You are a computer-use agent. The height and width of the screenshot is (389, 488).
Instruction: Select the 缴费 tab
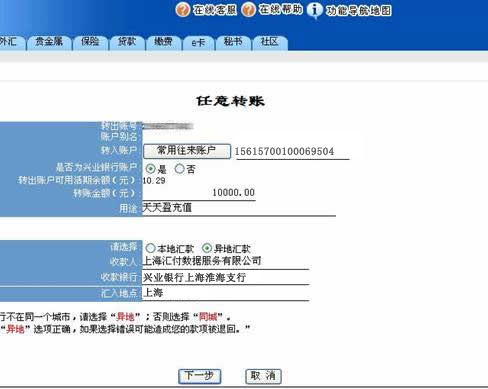[x=163, y=43]
